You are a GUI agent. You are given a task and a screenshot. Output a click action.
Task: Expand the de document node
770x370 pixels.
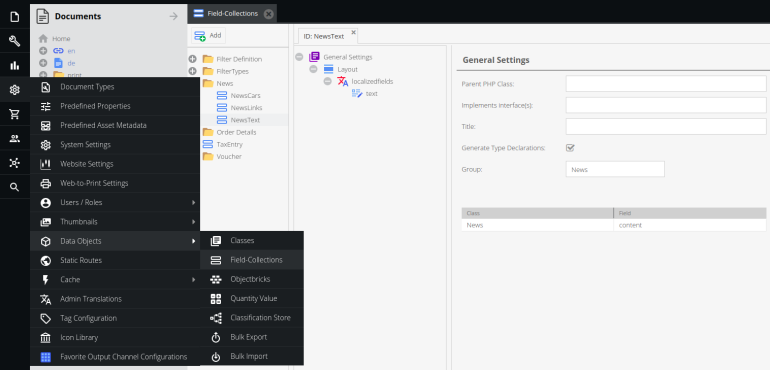point(43,63)
